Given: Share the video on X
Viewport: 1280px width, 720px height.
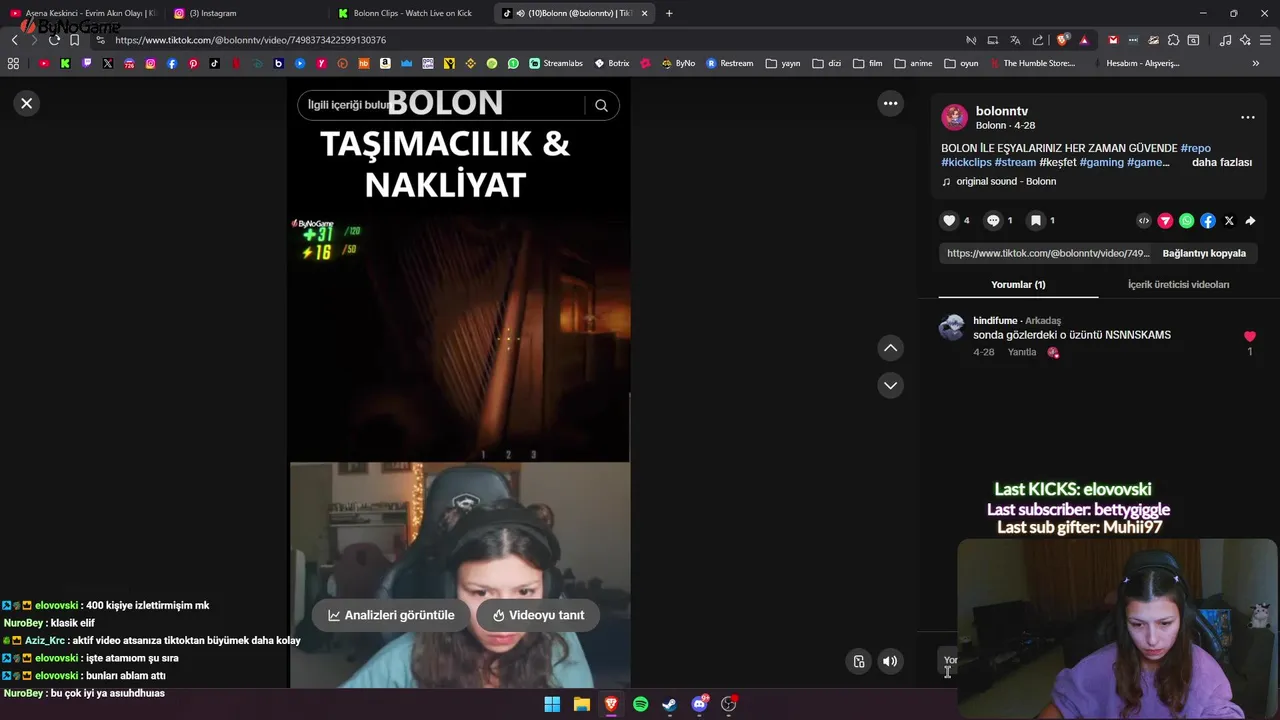Looking at the screenshot, I should point(1229,221).
